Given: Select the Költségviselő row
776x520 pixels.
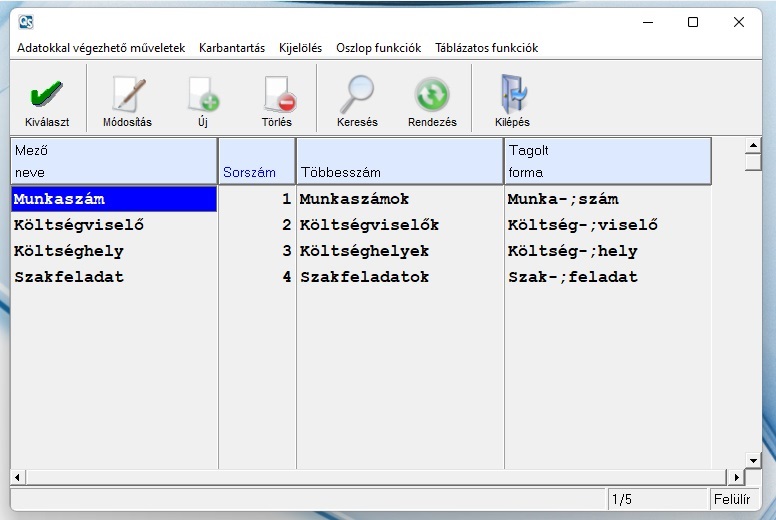Looking at the screenshot, I should (79, 225).
